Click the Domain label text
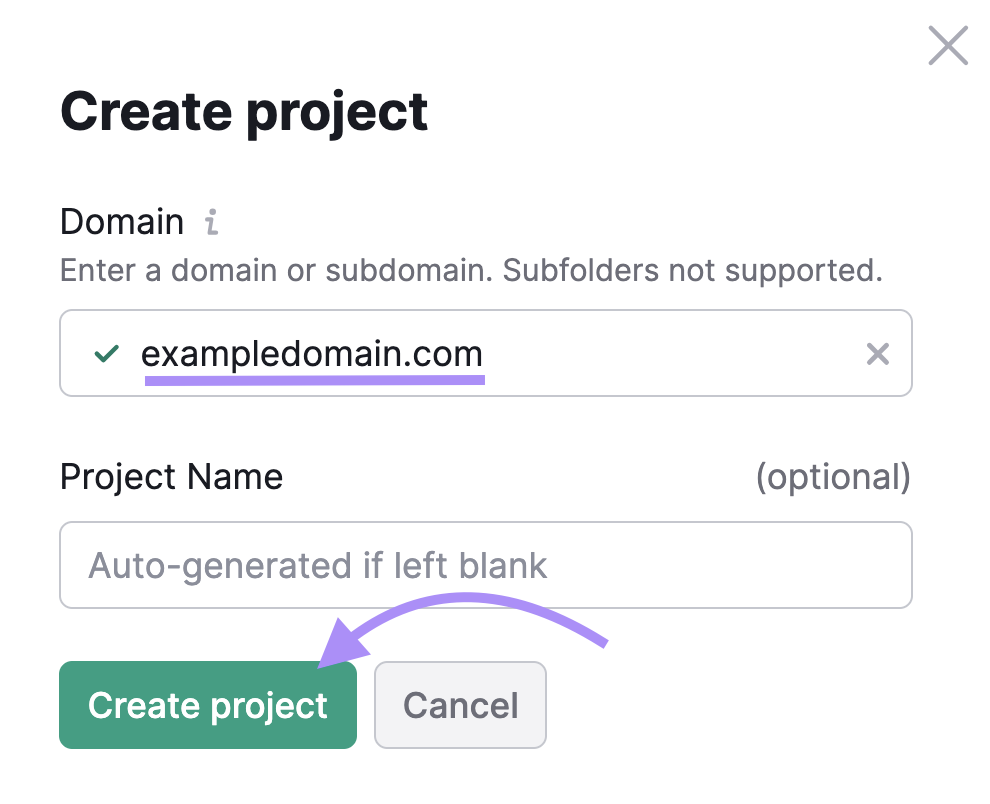 pyautogui.click(x=122, y=222)
